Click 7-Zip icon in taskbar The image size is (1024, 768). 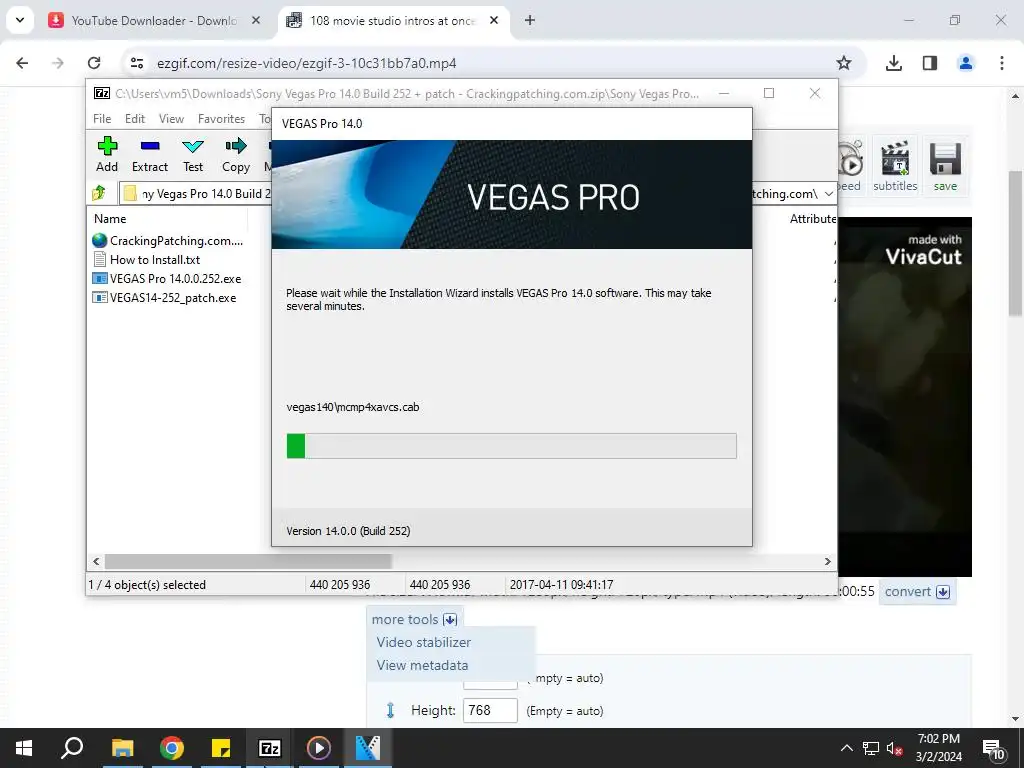(270, 748)
